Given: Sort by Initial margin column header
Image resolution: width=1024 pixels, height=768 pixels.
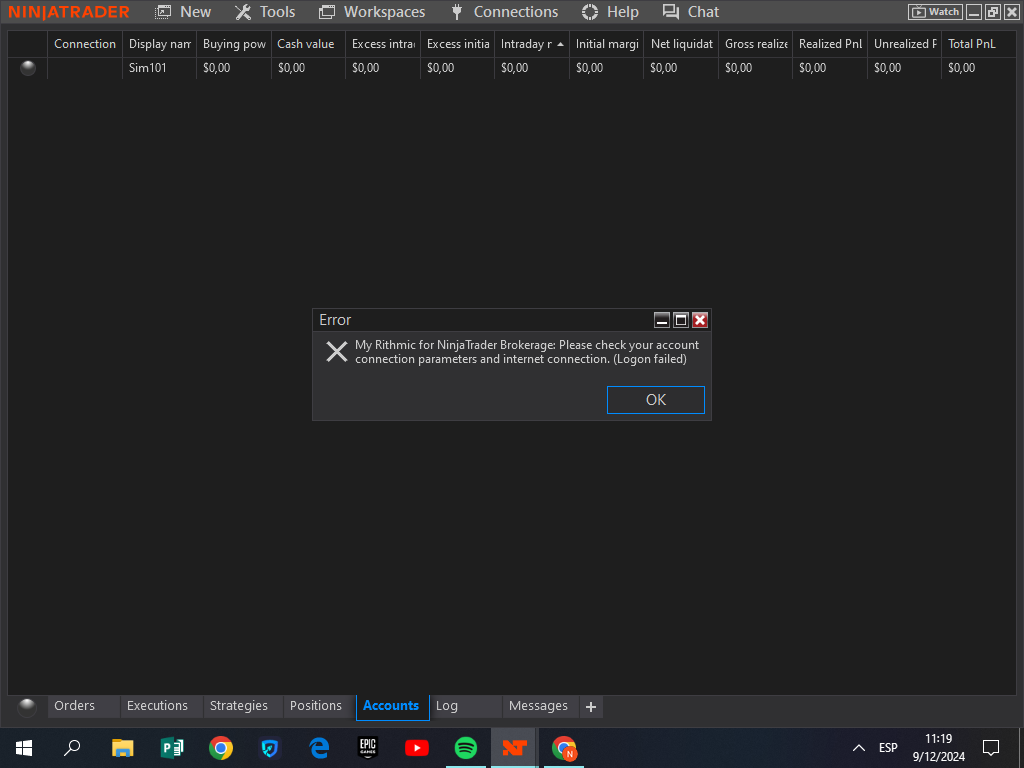Looking at the screenshot, I should [607, 44].
